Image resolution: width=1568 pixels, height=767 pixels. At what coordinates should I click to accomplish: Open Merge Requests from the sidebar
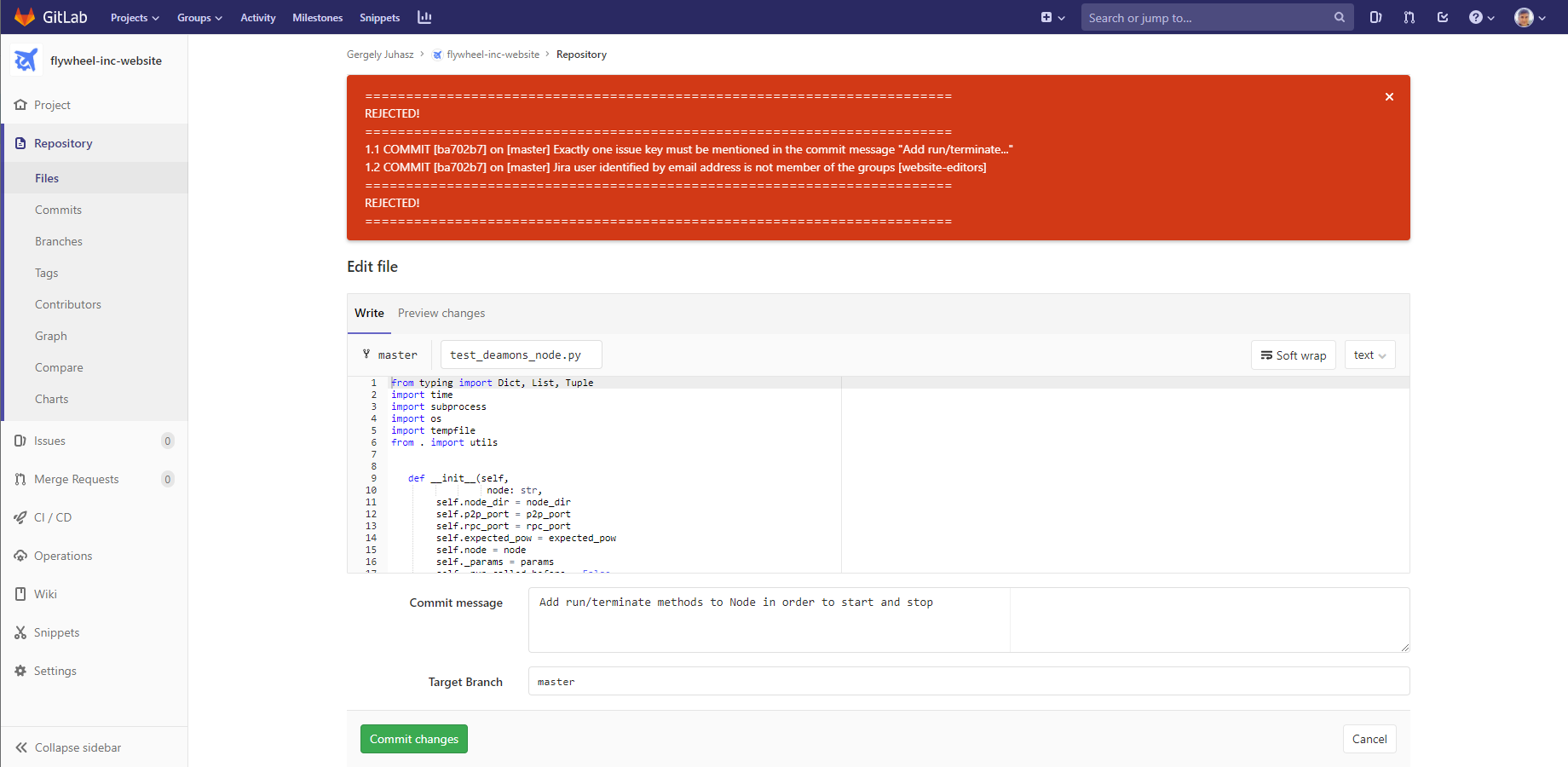[x=78, y=479]
